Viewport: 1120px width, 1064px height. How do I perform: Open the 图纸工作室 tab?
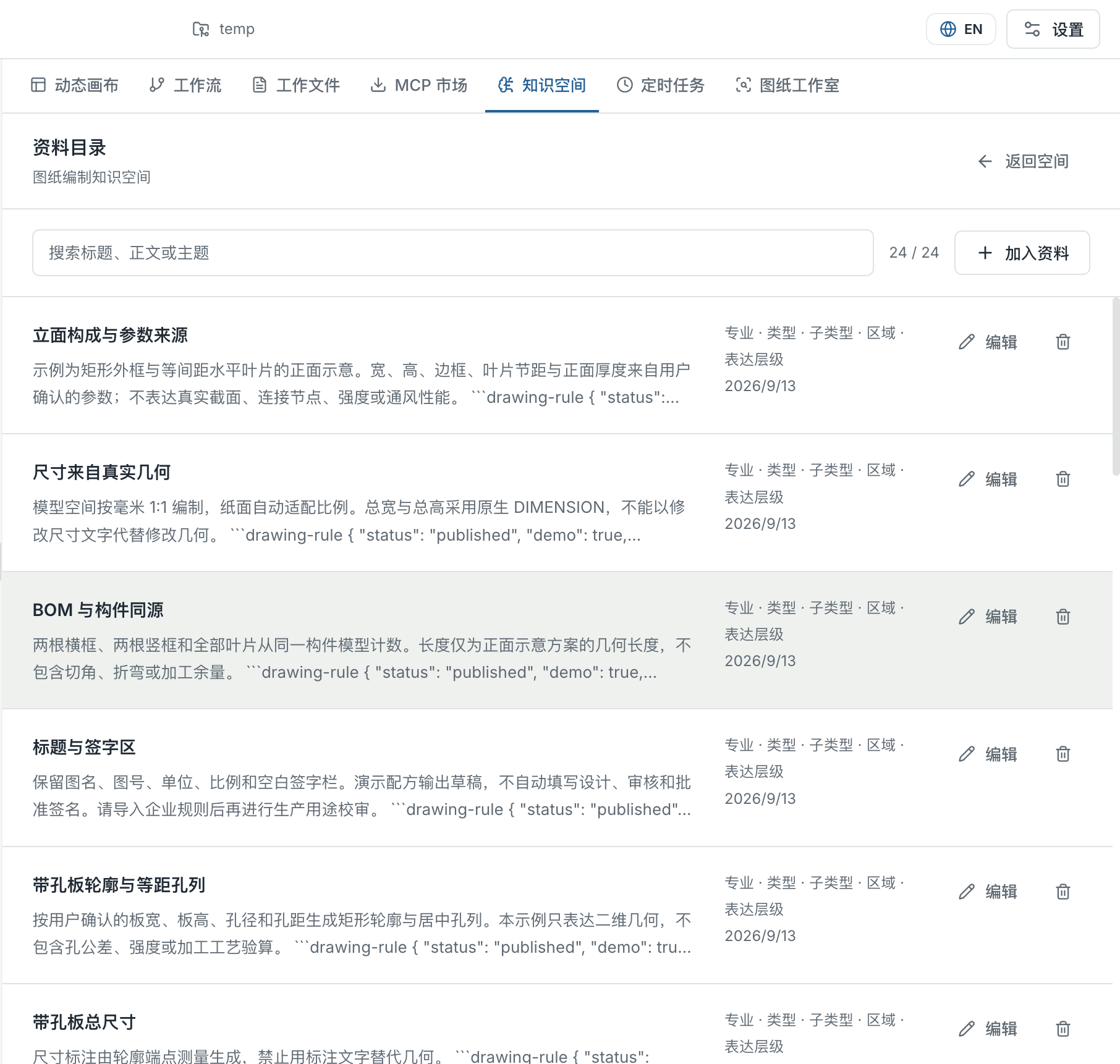787,85
